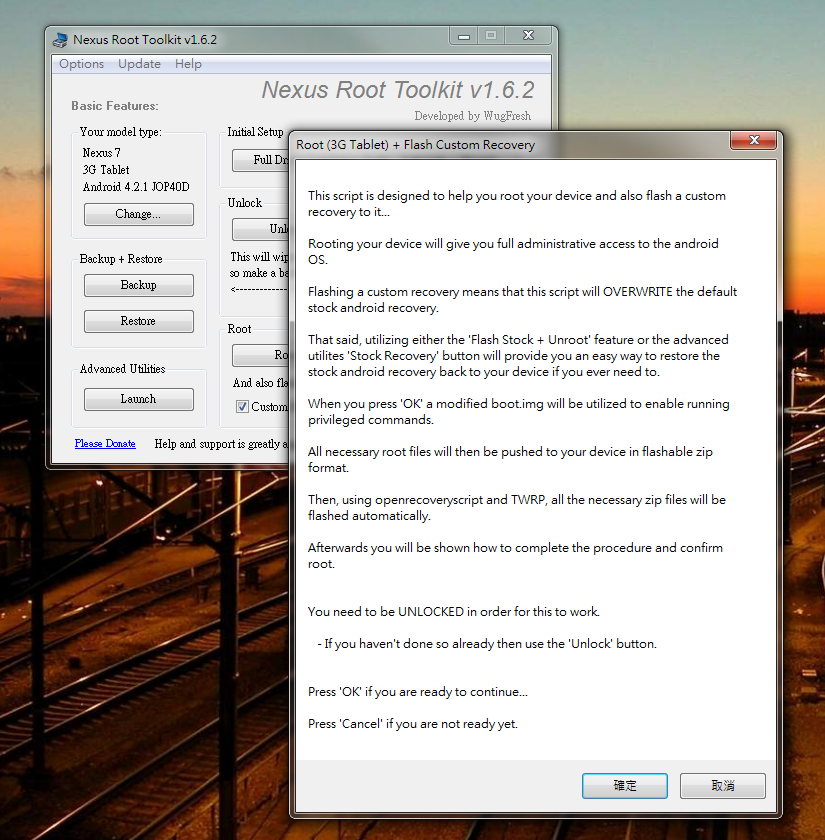Screen dimensions: 825x840
Task: Click the '3G Tablet' model text
Action: click(x=106, y=170)
